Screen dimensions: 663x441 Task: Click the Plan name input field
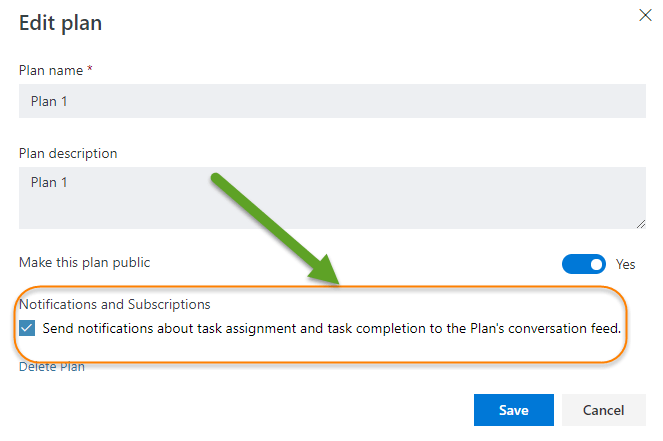point(332,101)
